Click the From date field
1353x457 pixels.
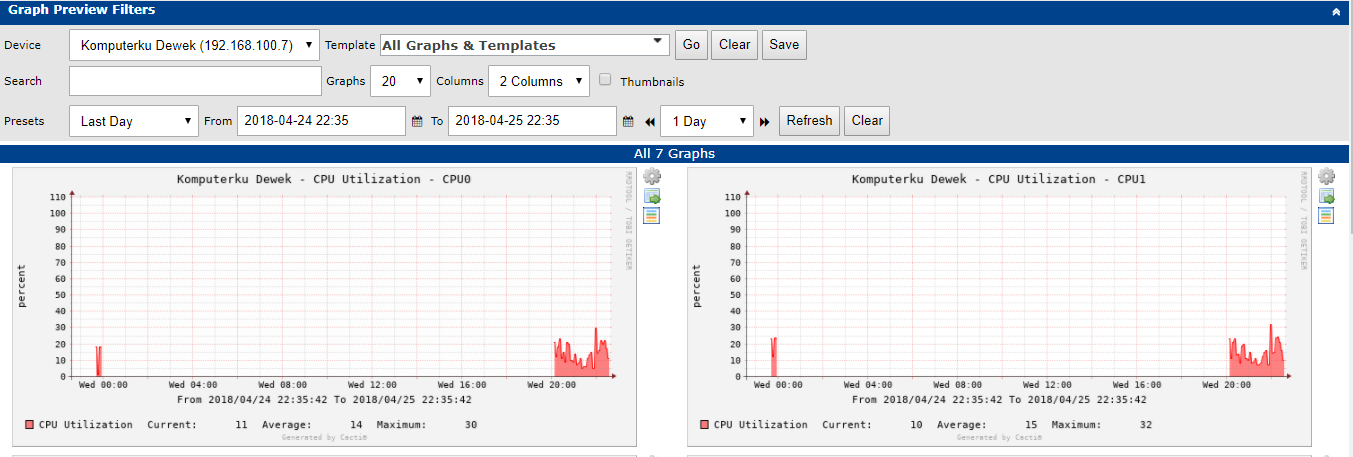click(x=321, y=121)
